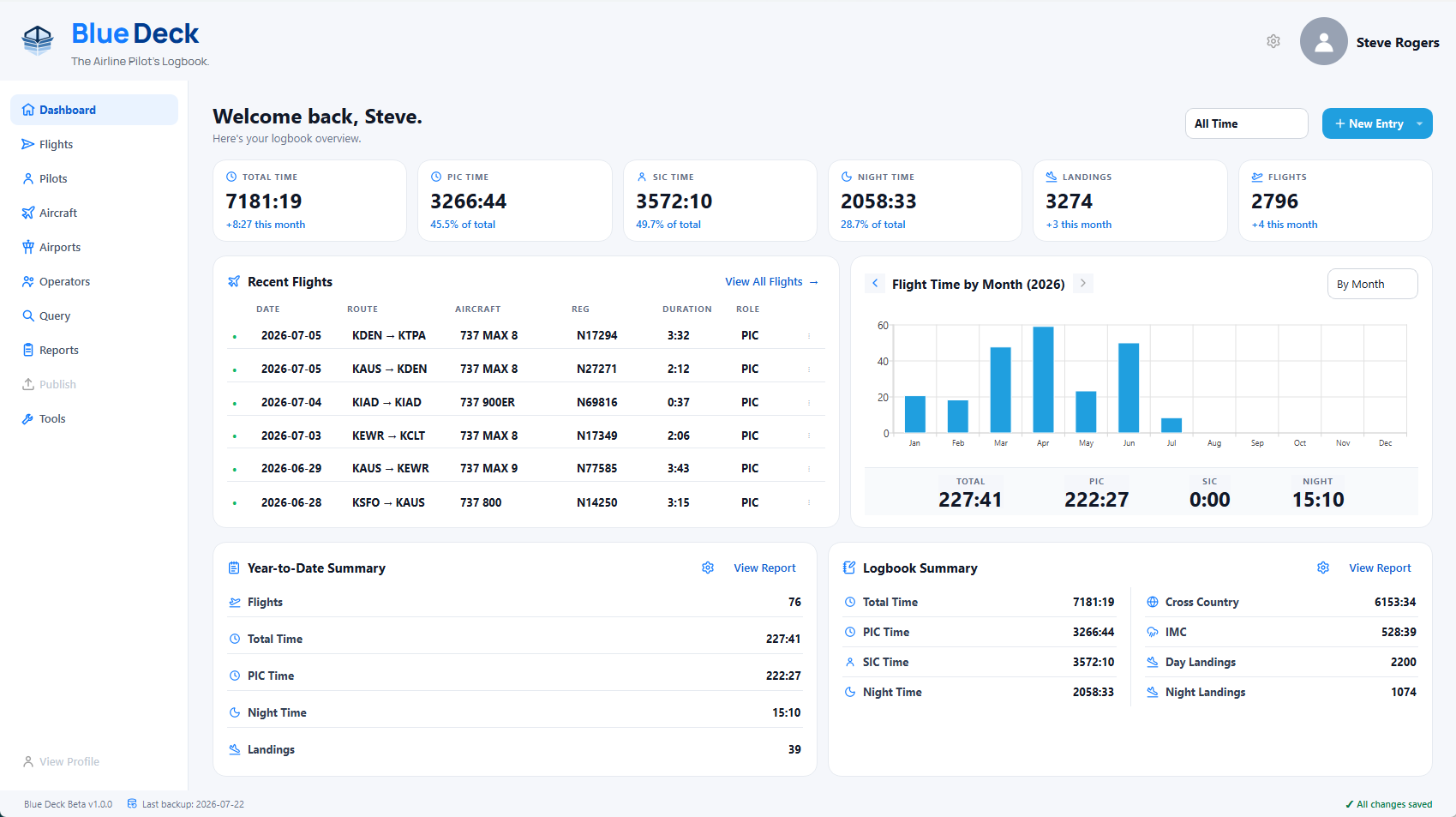Open row menu for KIAD → KIAD flight

pos(809,402)
